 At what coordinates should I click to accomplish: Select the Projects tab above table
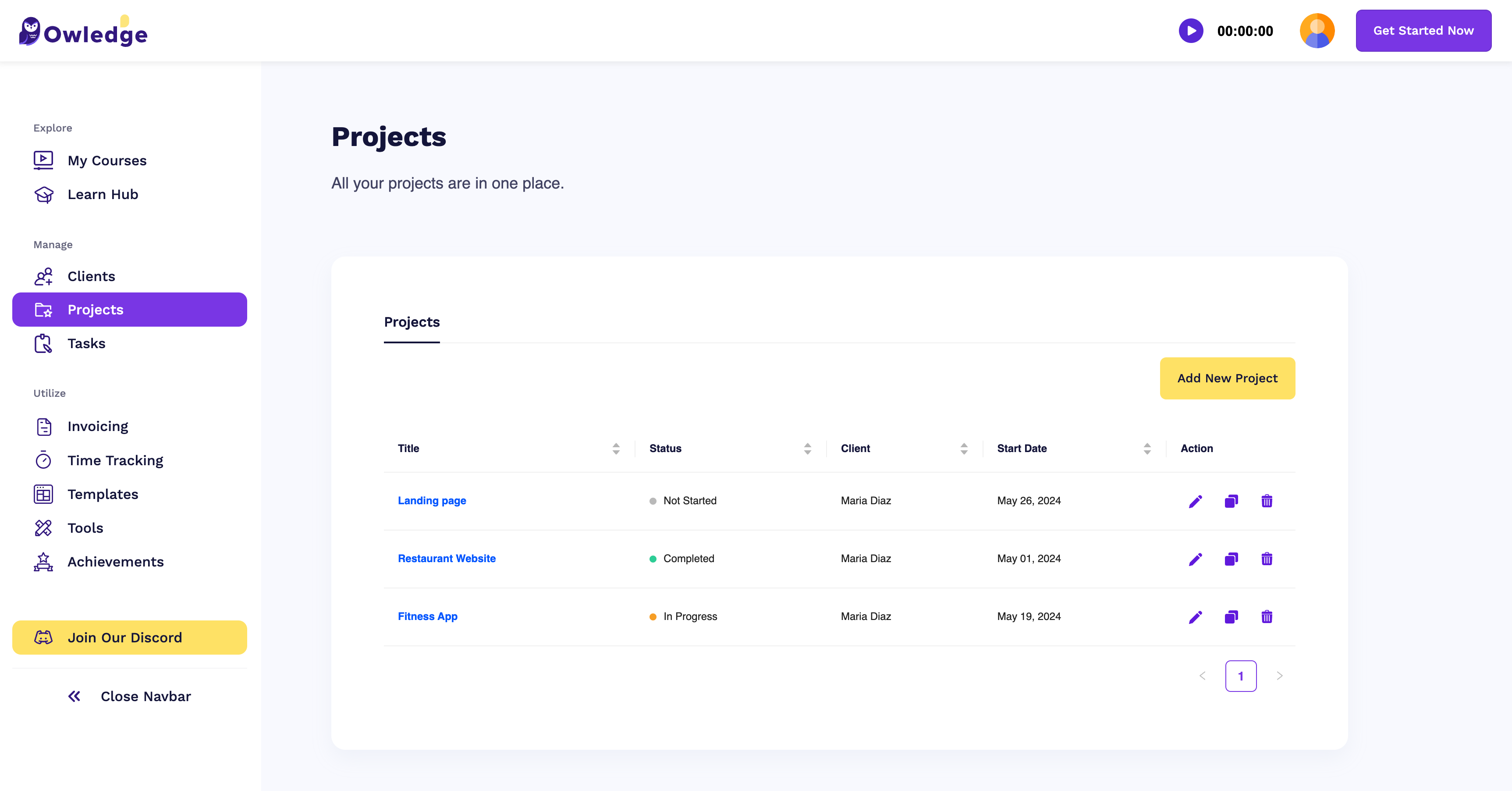(x=412, y=322)
